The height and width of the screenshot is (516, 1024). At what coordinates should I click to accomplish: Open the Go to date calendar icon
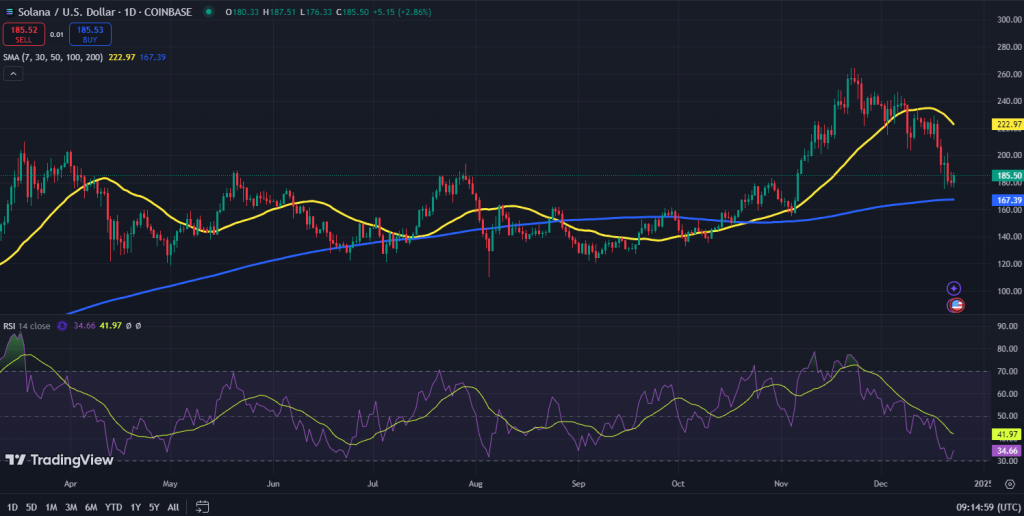[202, 506]
